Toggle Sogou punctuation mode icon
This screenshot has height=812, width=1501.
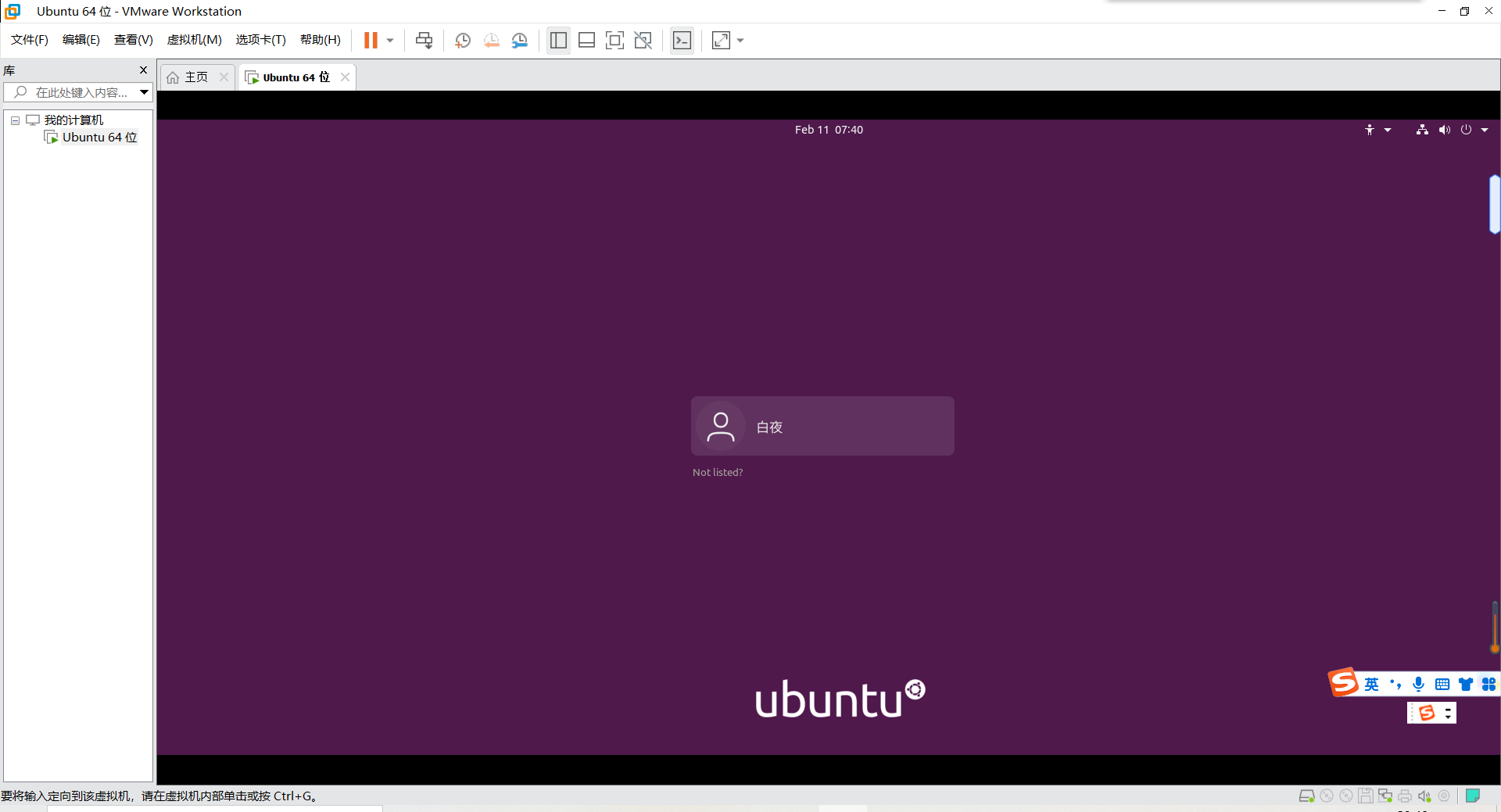[1395, 685]
